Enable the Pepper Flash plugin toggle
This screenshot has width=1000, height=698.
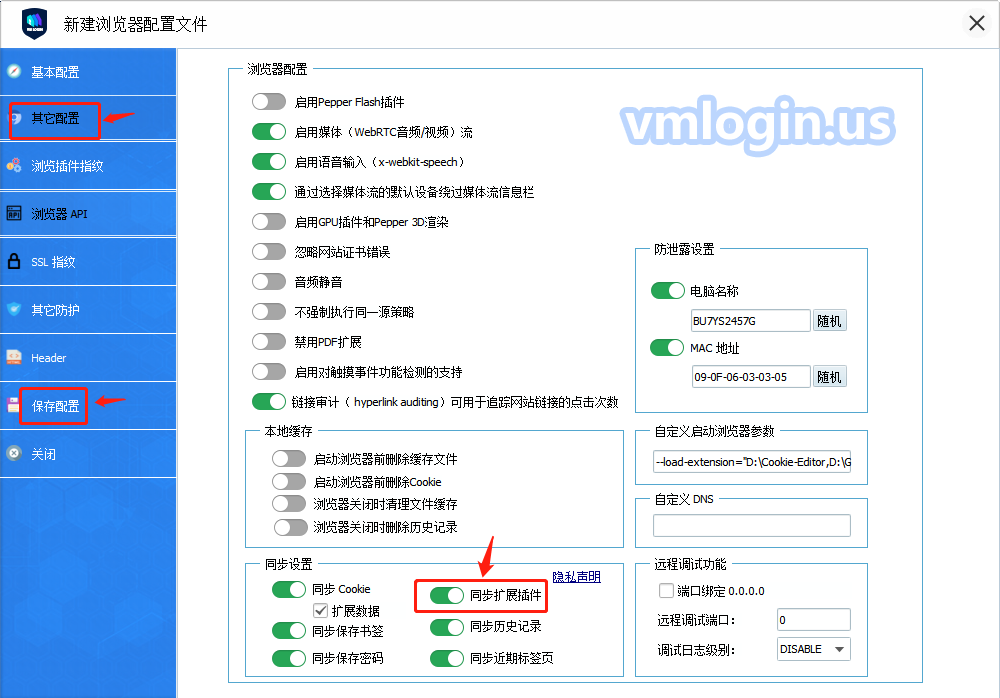pyautogui.click(x=269, y=102)
